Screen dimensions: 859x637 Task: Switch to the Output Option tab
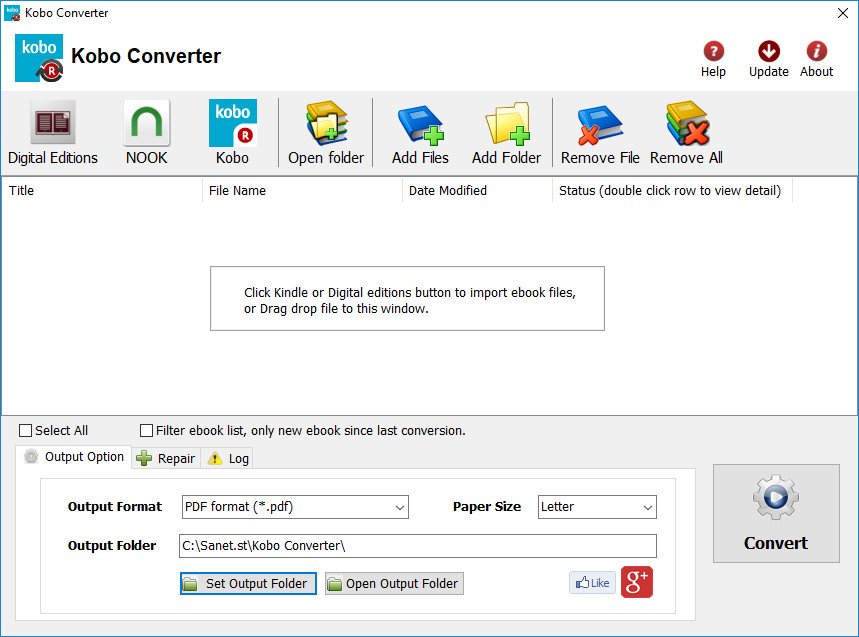[x=74, y=457]
